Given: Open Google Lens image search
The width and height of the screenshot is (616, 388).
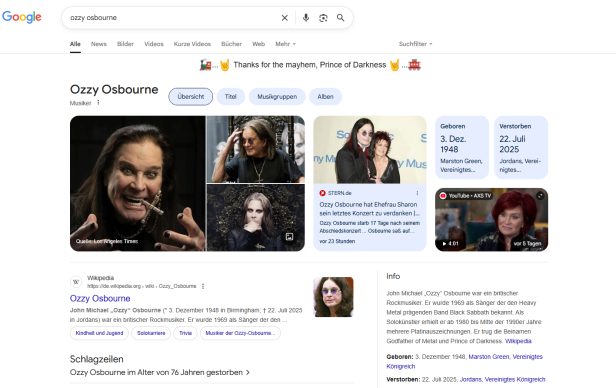Looking at the screenshot, I should click(323, 18).
